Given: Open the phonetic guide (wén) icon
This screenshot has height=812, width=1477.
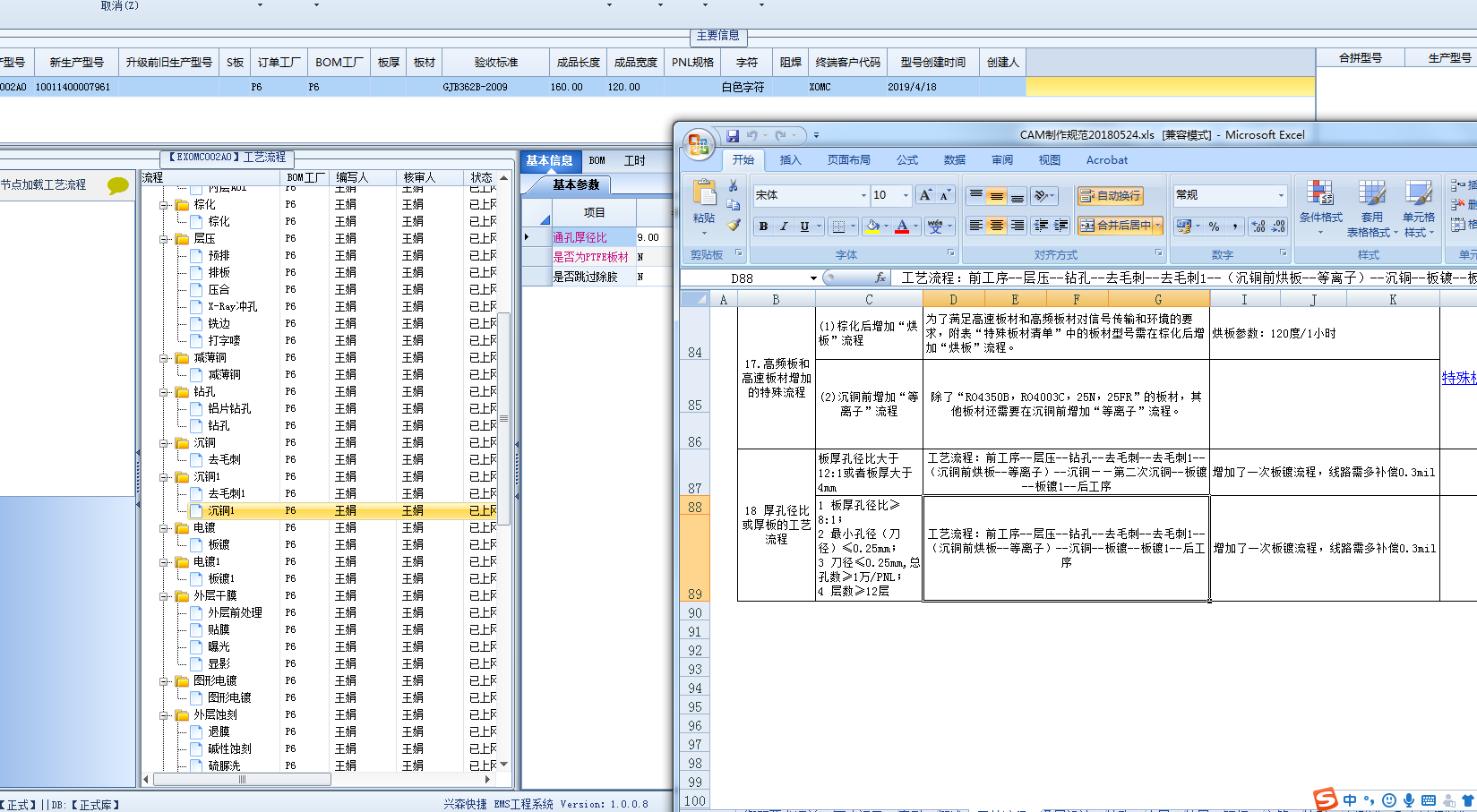Looking at the screenshot, I should point(935,226).
